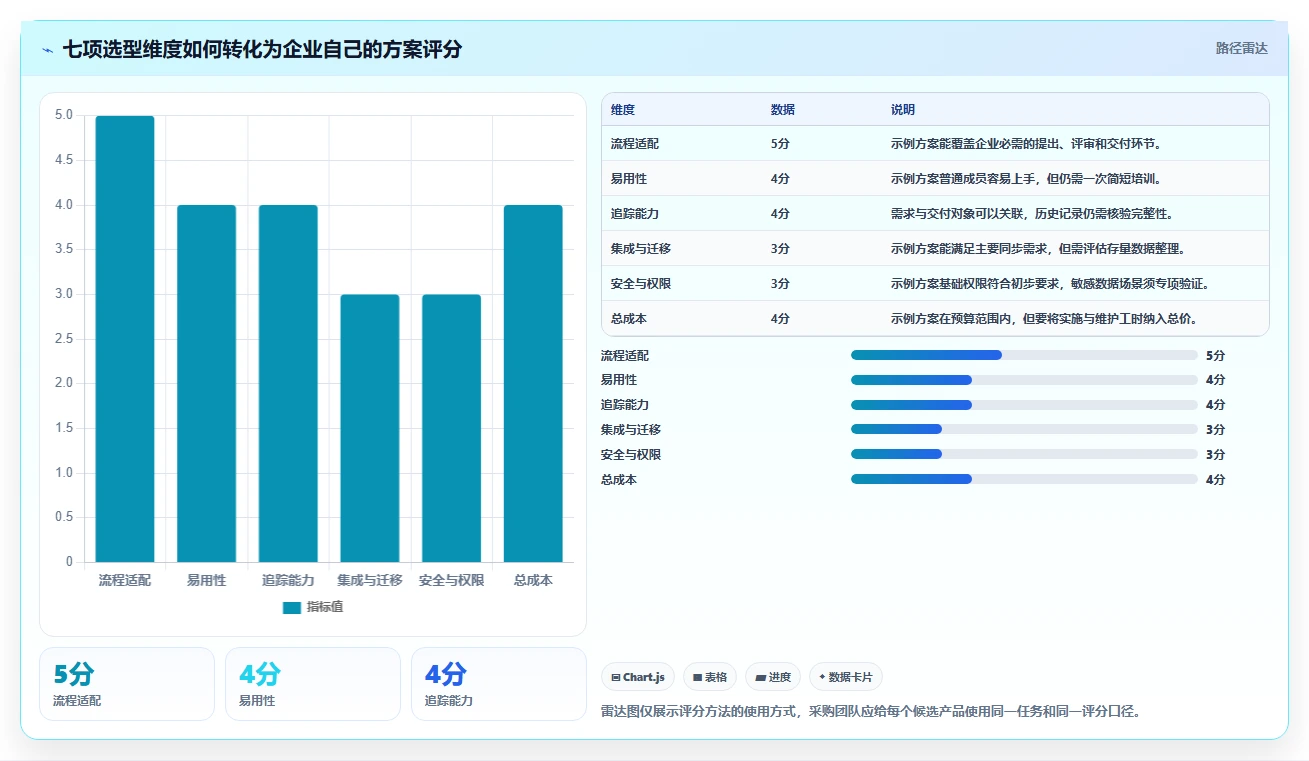Viewport: 1309px width, 761px height.
Task: Select the 易用性 cell in the table
Action: click(x=629, y=179)
